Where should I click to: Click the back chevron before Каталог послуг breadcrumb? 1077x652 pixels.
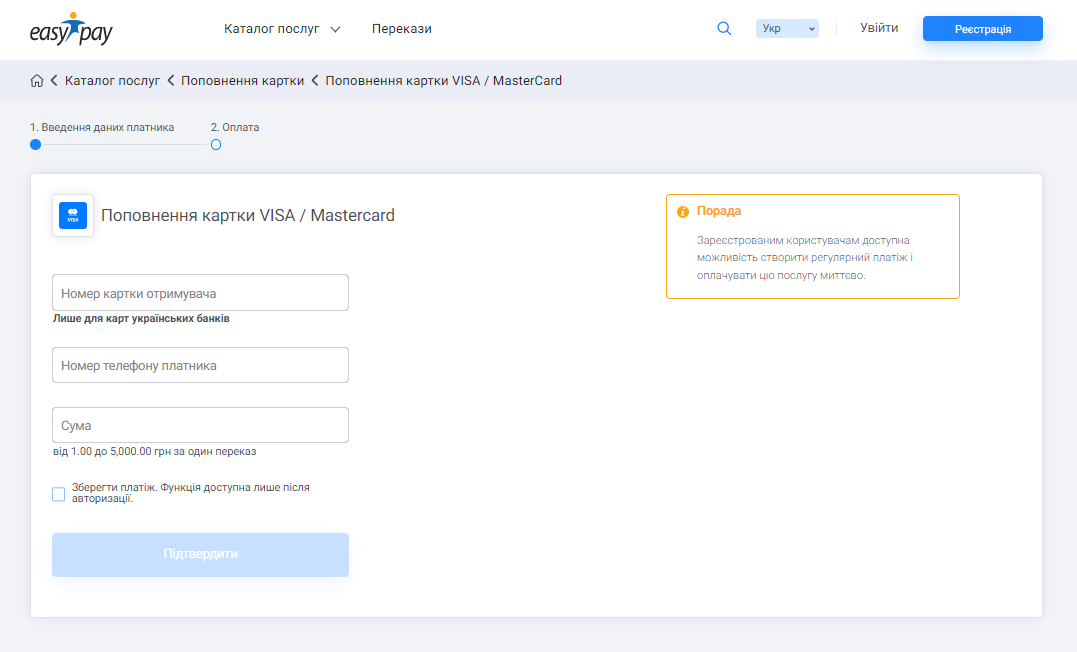(x=54, y=81)
